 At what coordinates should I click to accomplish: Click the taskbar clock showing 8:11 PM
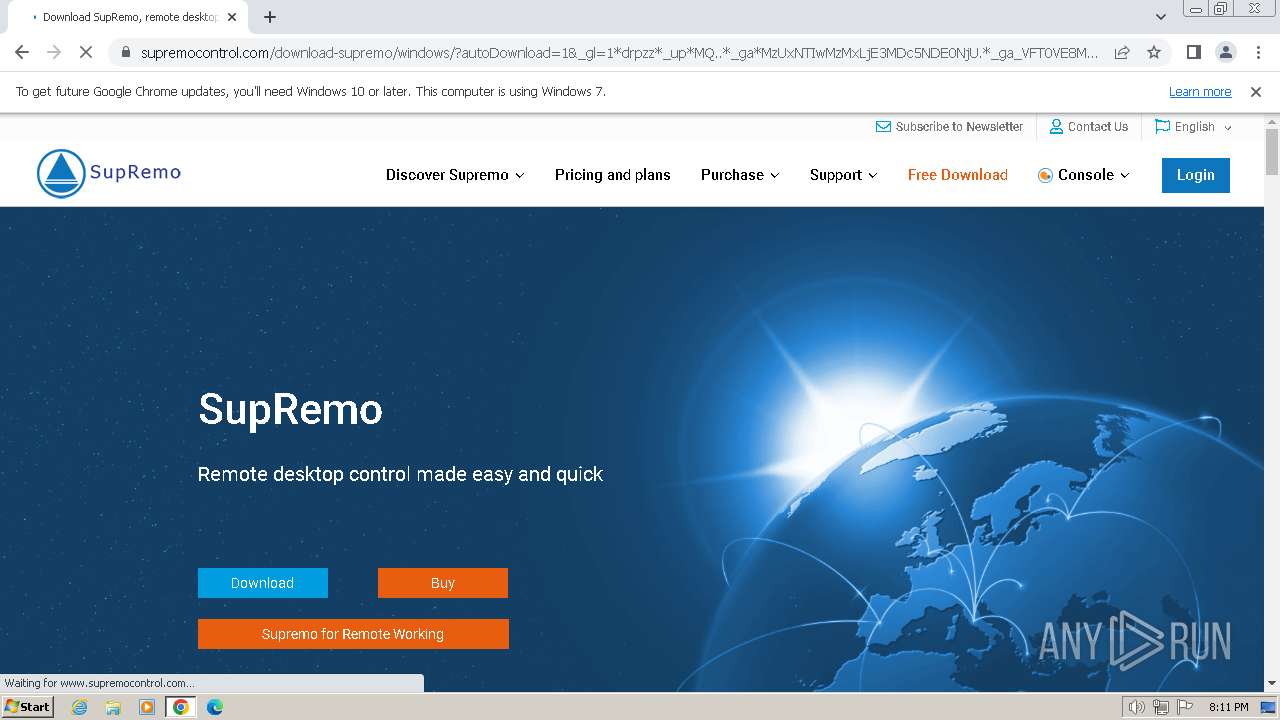tap(1228, 707)
